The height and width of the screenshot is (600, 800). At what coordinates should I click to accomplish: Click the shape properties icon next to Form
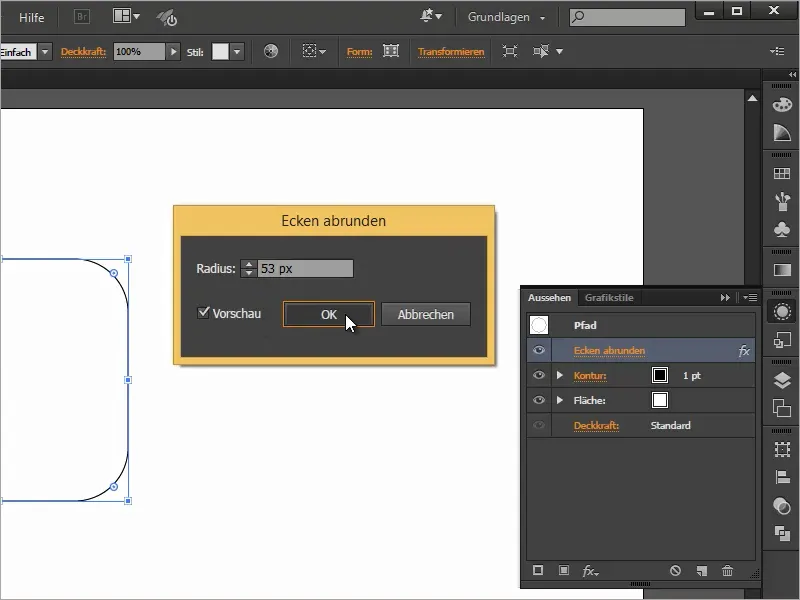[x=391, y=51]
